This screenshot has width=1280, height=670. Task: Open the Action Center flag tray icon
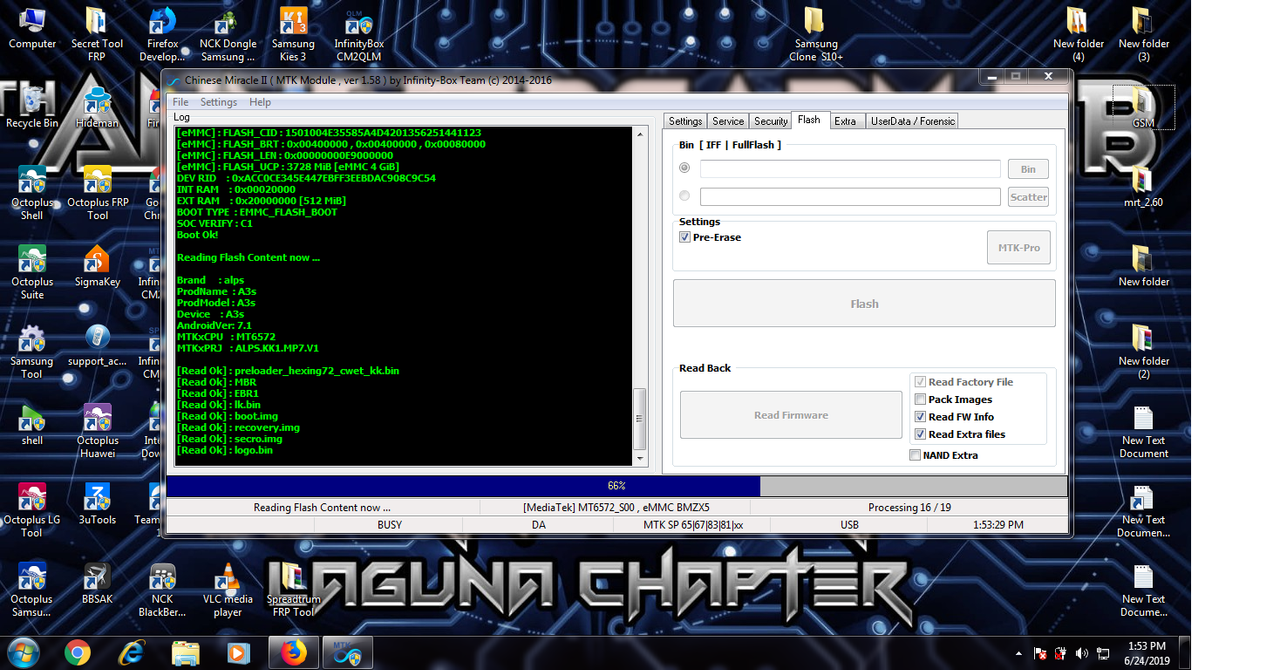1042,653
